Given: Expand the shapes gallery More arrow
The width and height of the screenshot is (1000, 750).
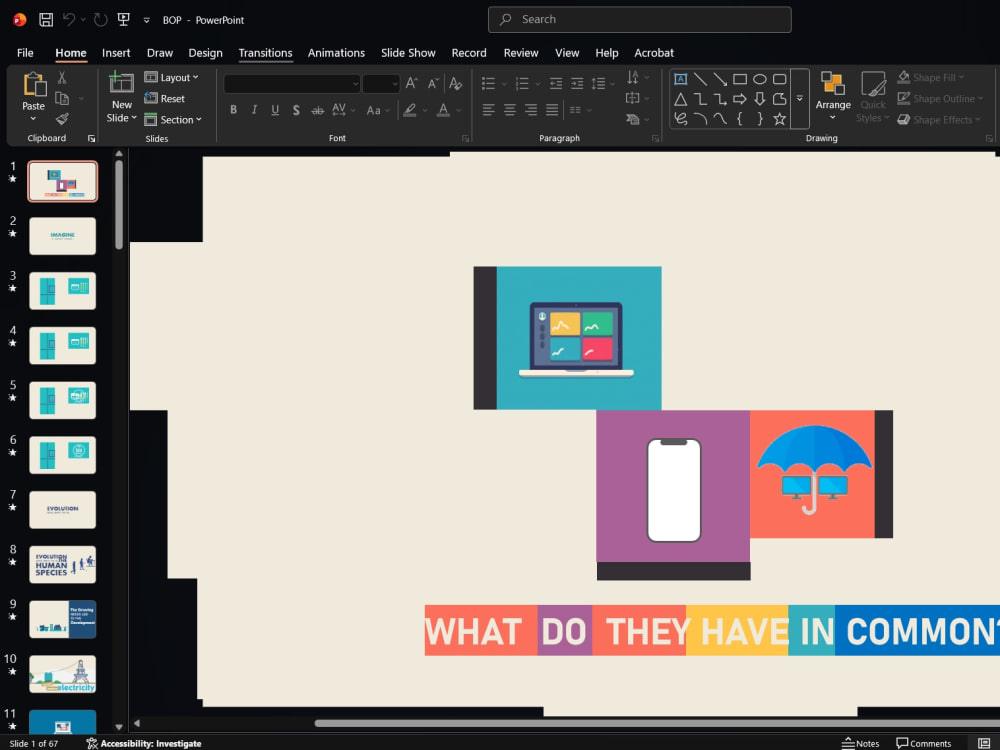Looking at the screenshot, I should click(800, 99).
